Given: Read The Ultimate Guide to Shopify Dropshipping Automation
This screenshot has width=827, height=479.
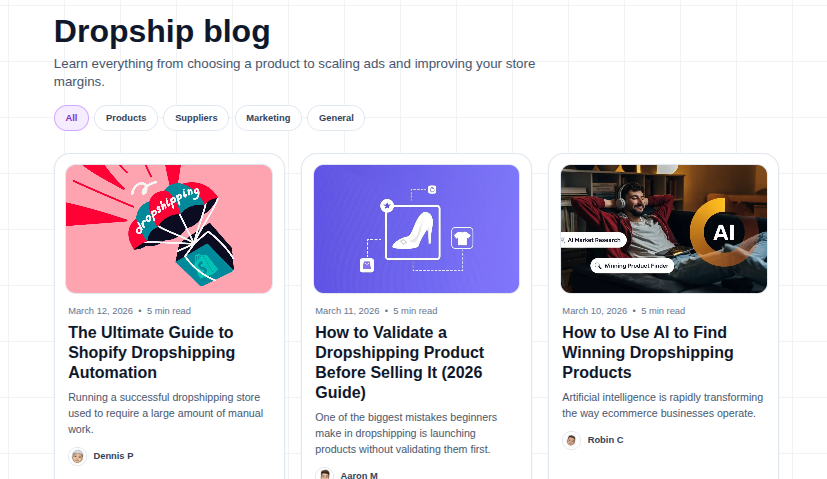Looking at the screenshot, I should pyautogui.click(x=151, y=352).
